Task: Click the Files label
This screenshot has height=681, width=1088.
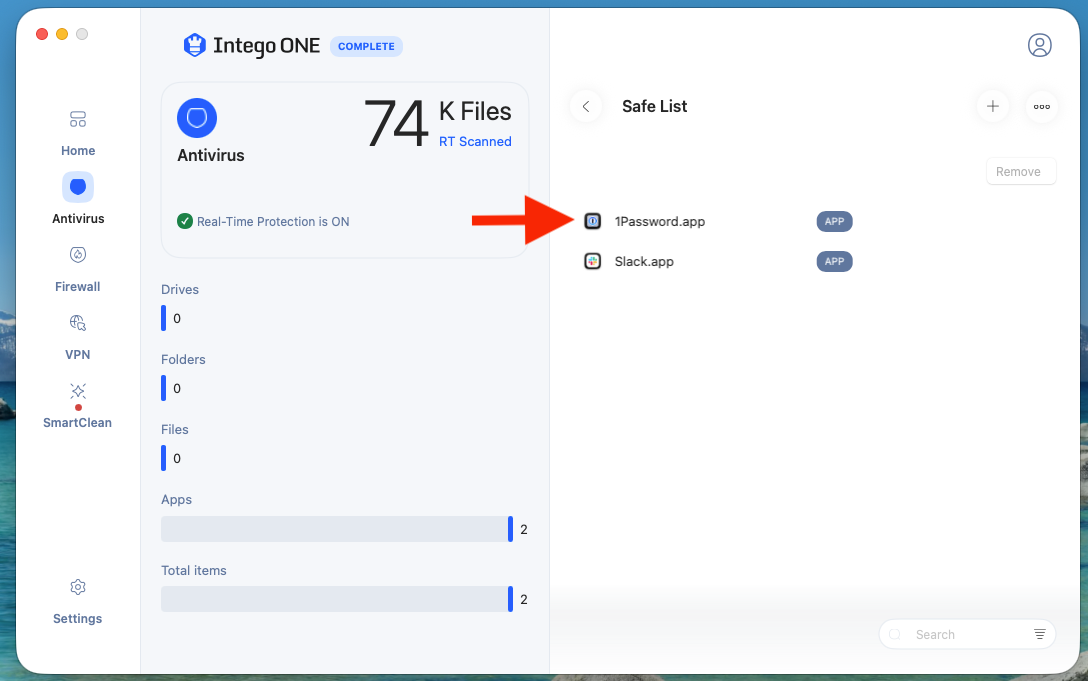Action: point(175,430)
